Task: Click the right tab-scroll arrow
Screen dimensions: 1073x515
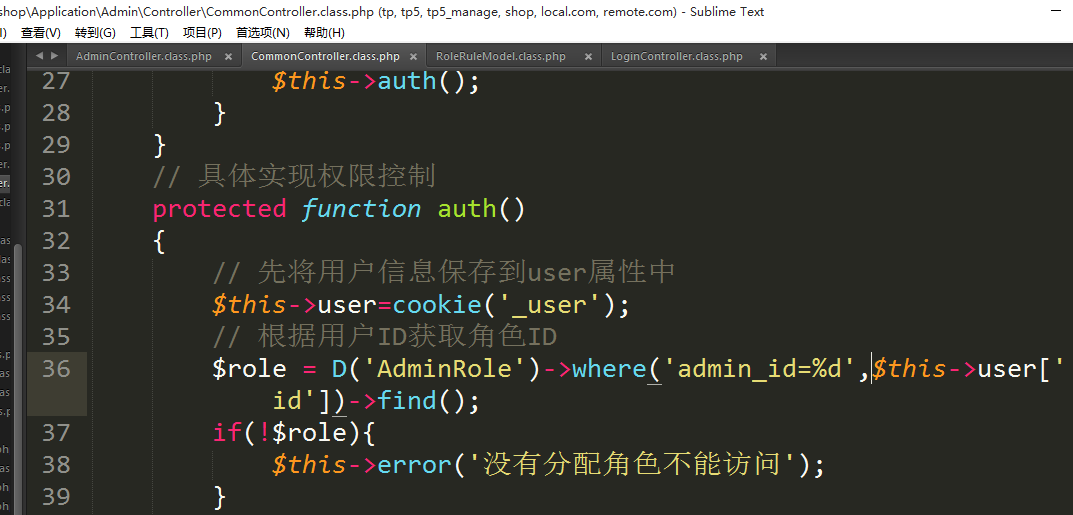Action: (53, 56)
